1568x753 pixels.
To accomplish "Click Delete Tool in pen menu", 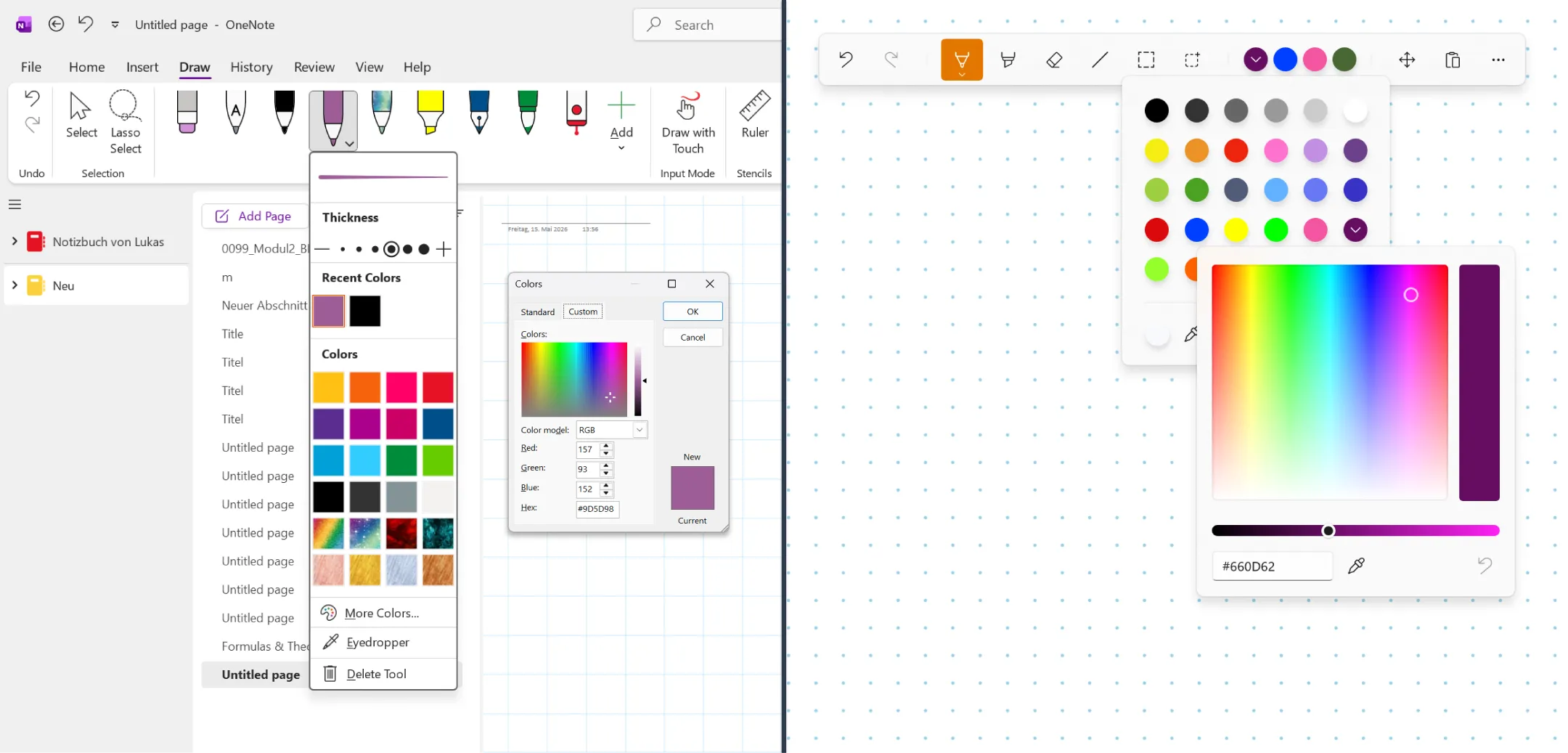I will [x=383, y=674].
